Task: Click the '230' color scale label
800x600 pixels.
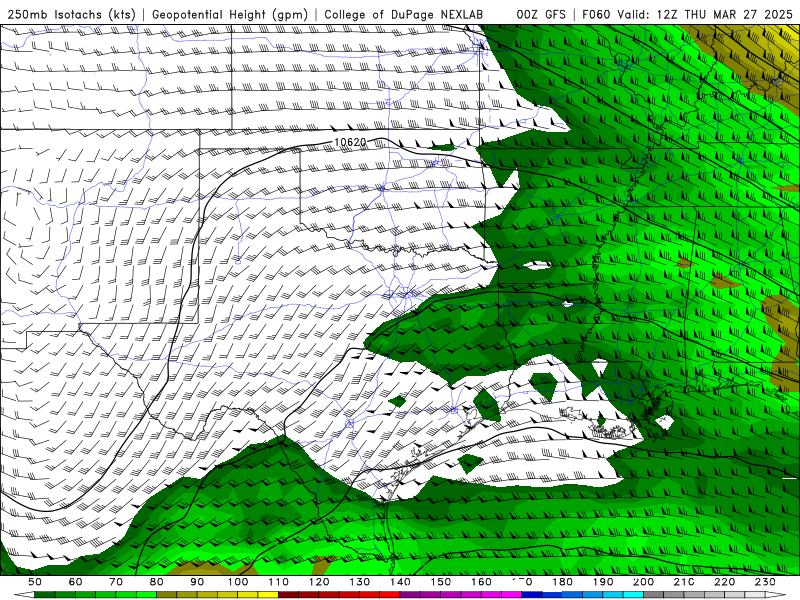Action: click(765, 582)
